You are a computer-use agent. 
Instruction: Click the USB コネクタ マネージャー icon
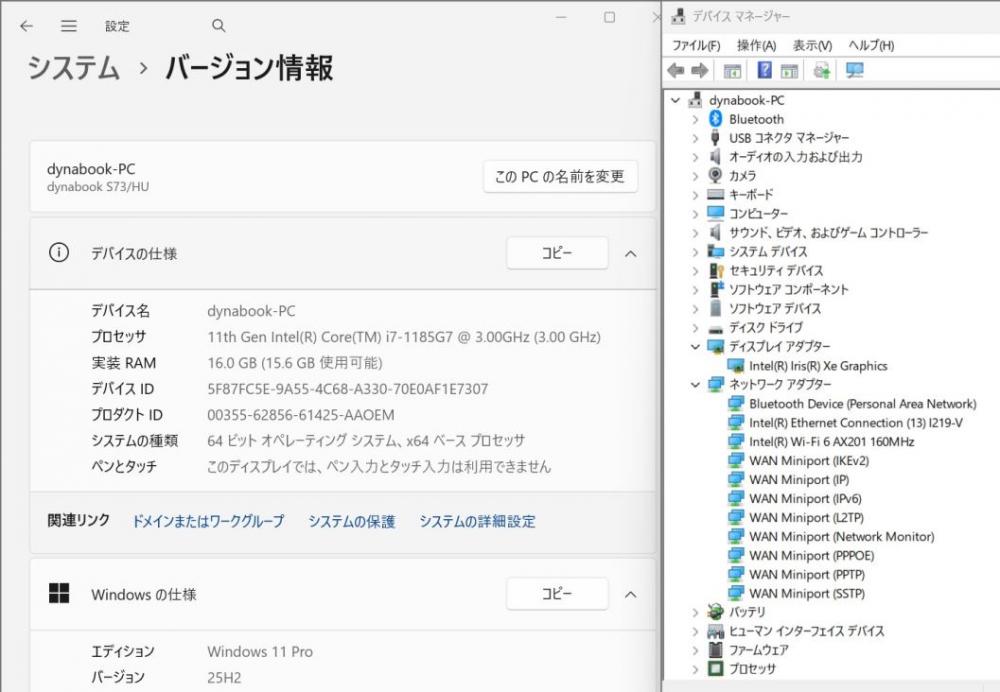[x=716, y=138]
